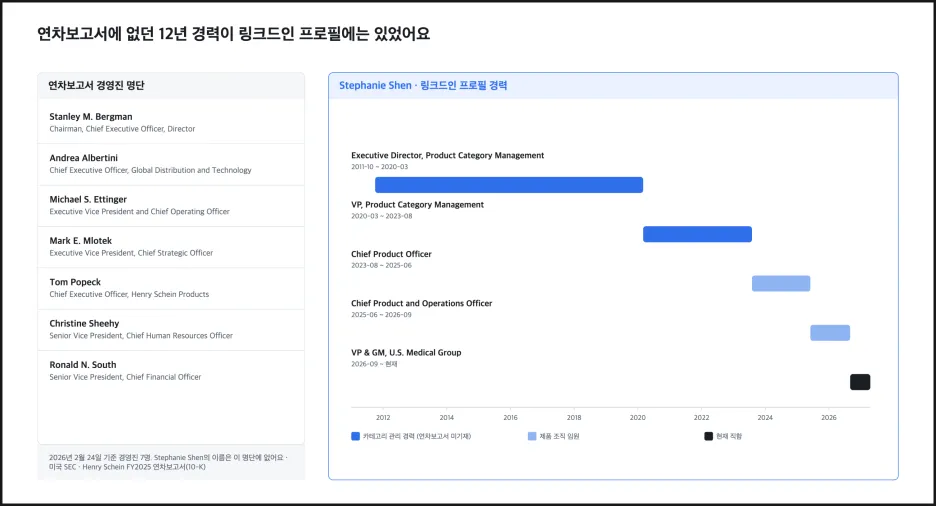Select the Chief Product and Operations Officer bar
936x506 pixels.
point(830,333)
